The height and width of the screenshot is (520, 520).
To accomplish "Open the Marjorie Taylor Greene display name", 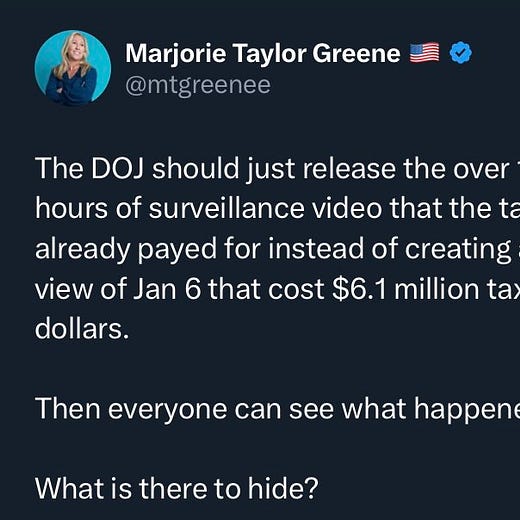I will tap(263, 53).
